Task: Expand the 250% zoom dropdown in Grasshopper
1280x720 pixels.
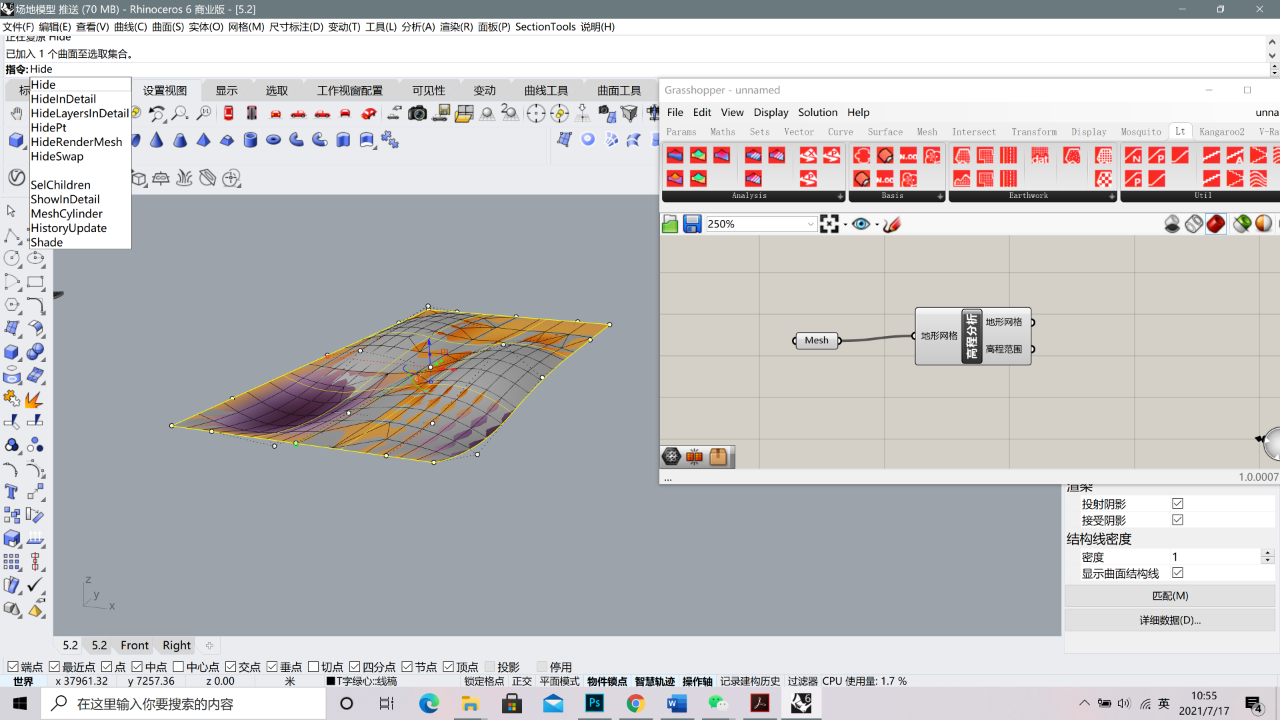Action: point(810,224)
